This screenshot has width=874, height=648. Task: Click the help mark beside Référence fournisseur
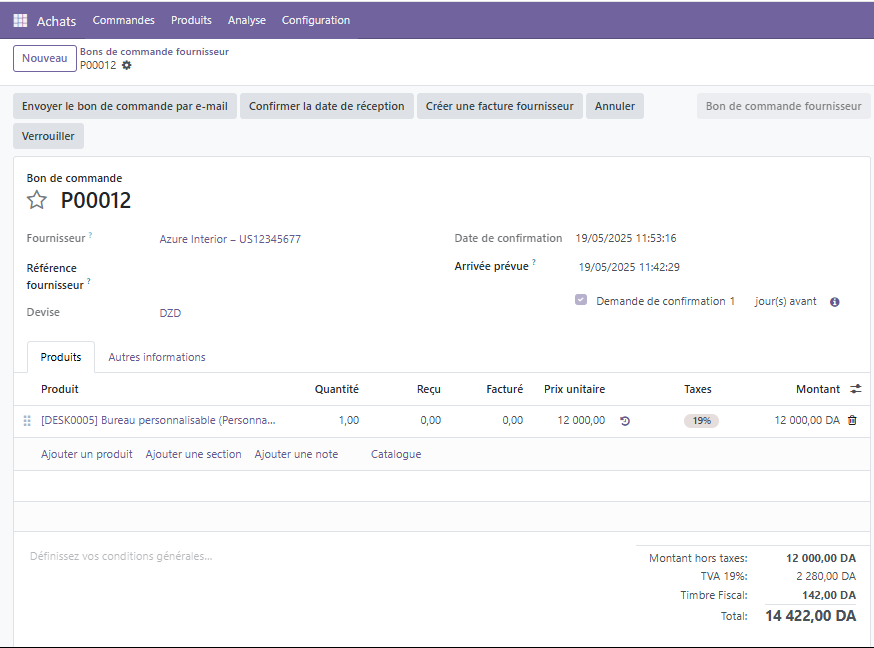click(x=89, y=281)
